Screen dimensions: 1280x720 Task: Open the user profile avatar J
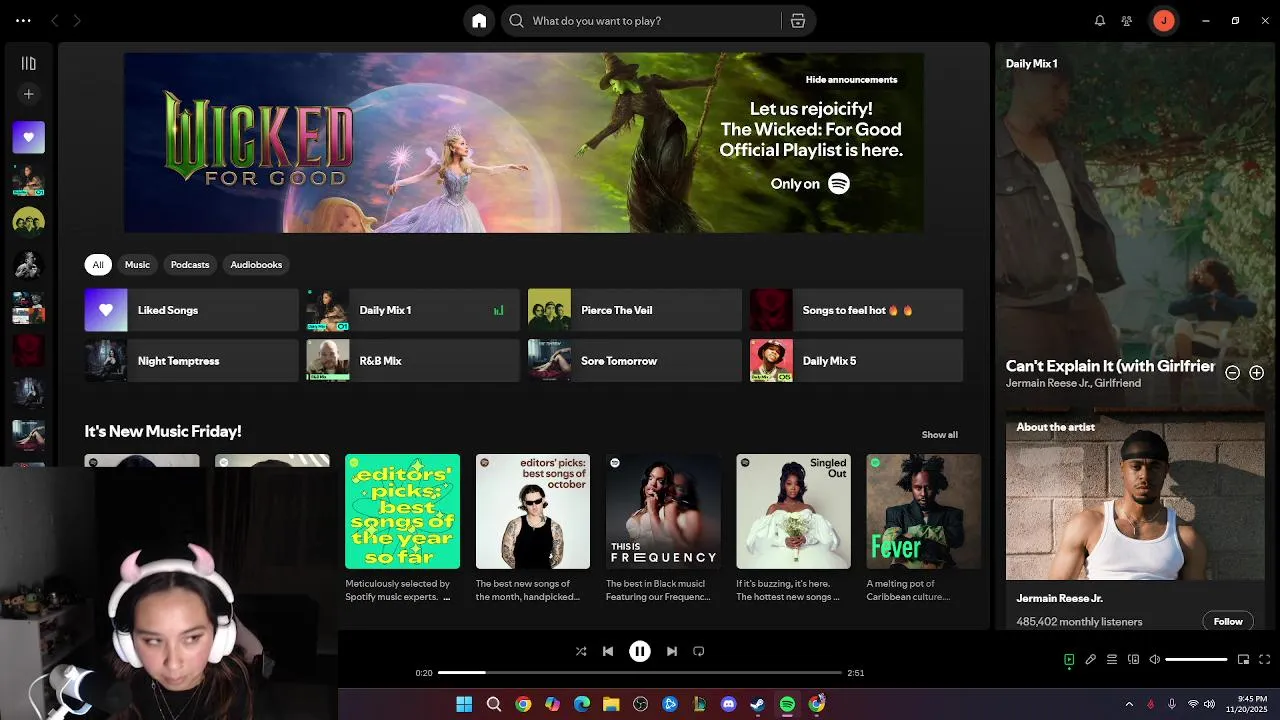1163,20
